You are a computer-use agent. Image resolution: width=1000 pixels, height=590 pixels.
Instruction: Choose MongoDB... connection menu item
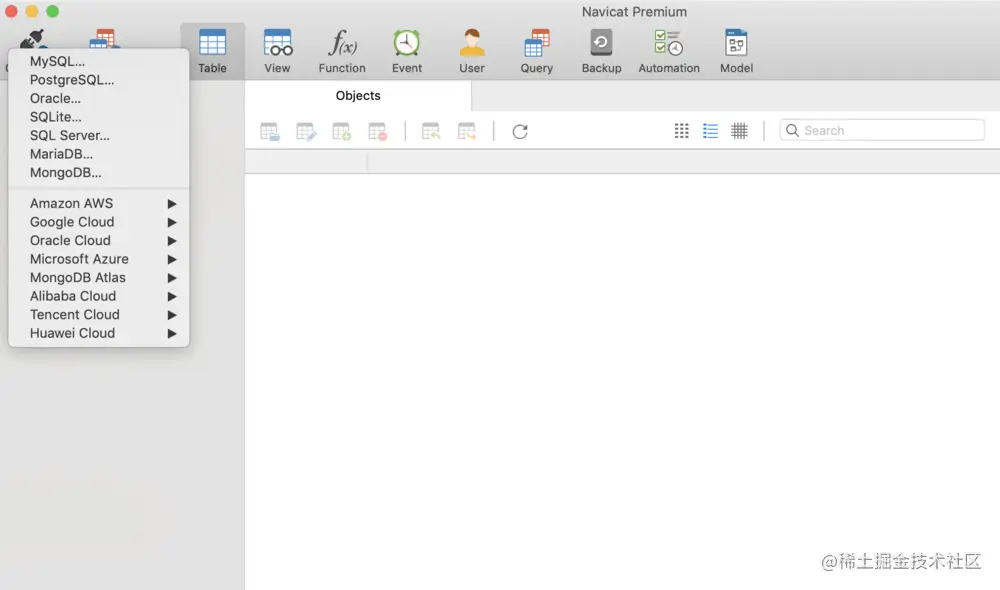point(99,172)
